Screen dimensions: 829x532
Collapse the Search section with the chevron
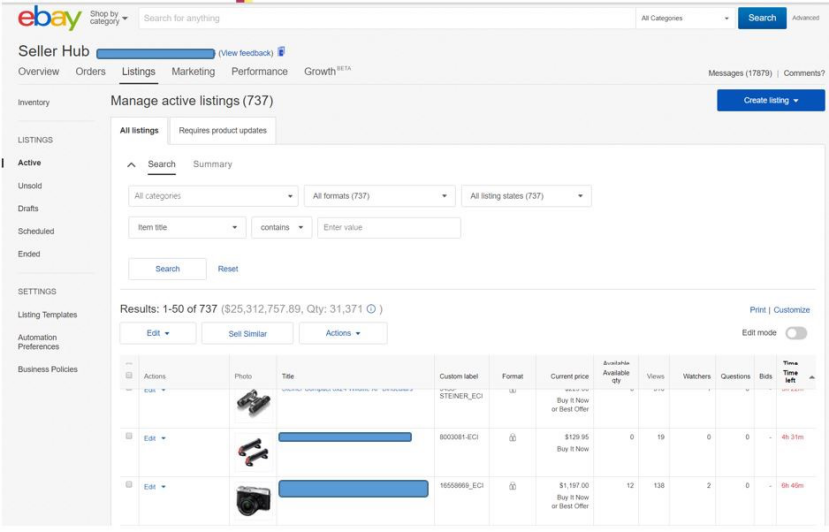132,165
